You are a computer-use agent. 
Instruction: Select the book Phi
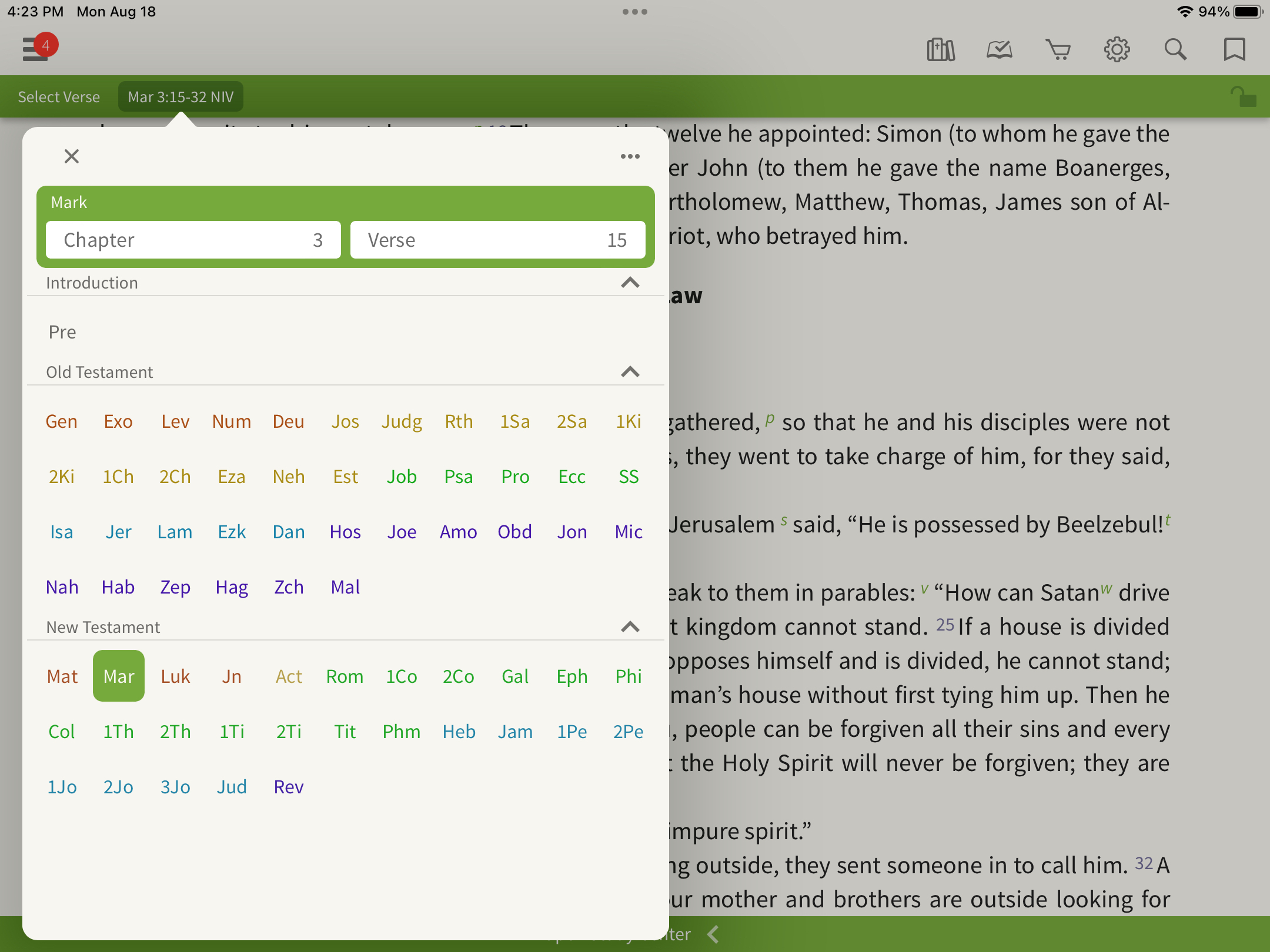[629, 676]
